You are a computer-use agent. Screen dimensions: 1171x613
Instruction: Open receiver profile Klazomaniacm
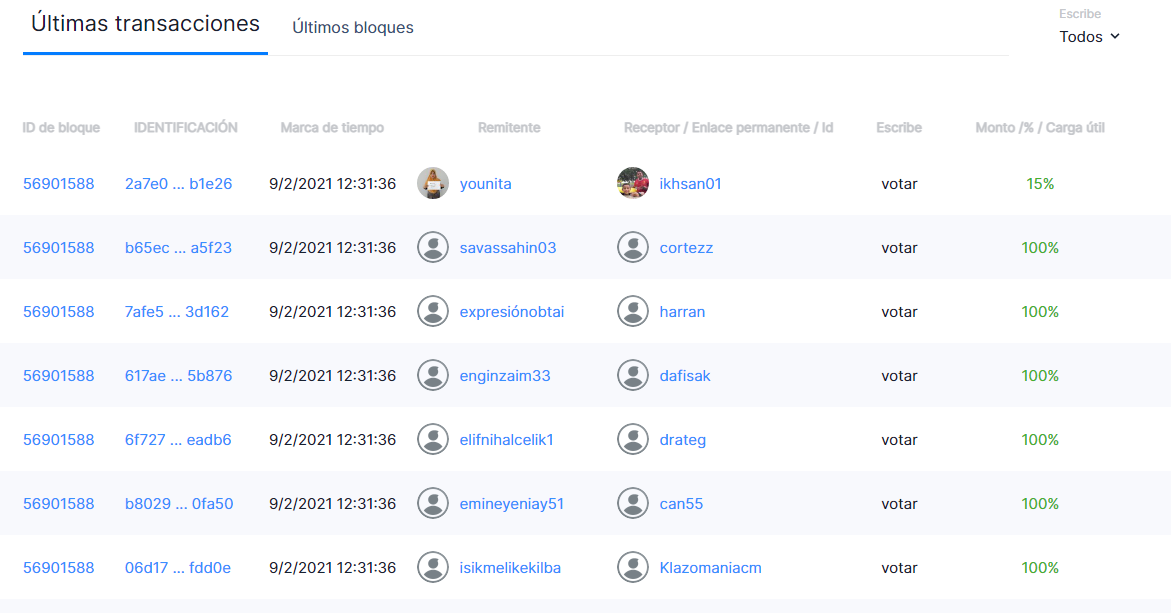click(710, 568)
